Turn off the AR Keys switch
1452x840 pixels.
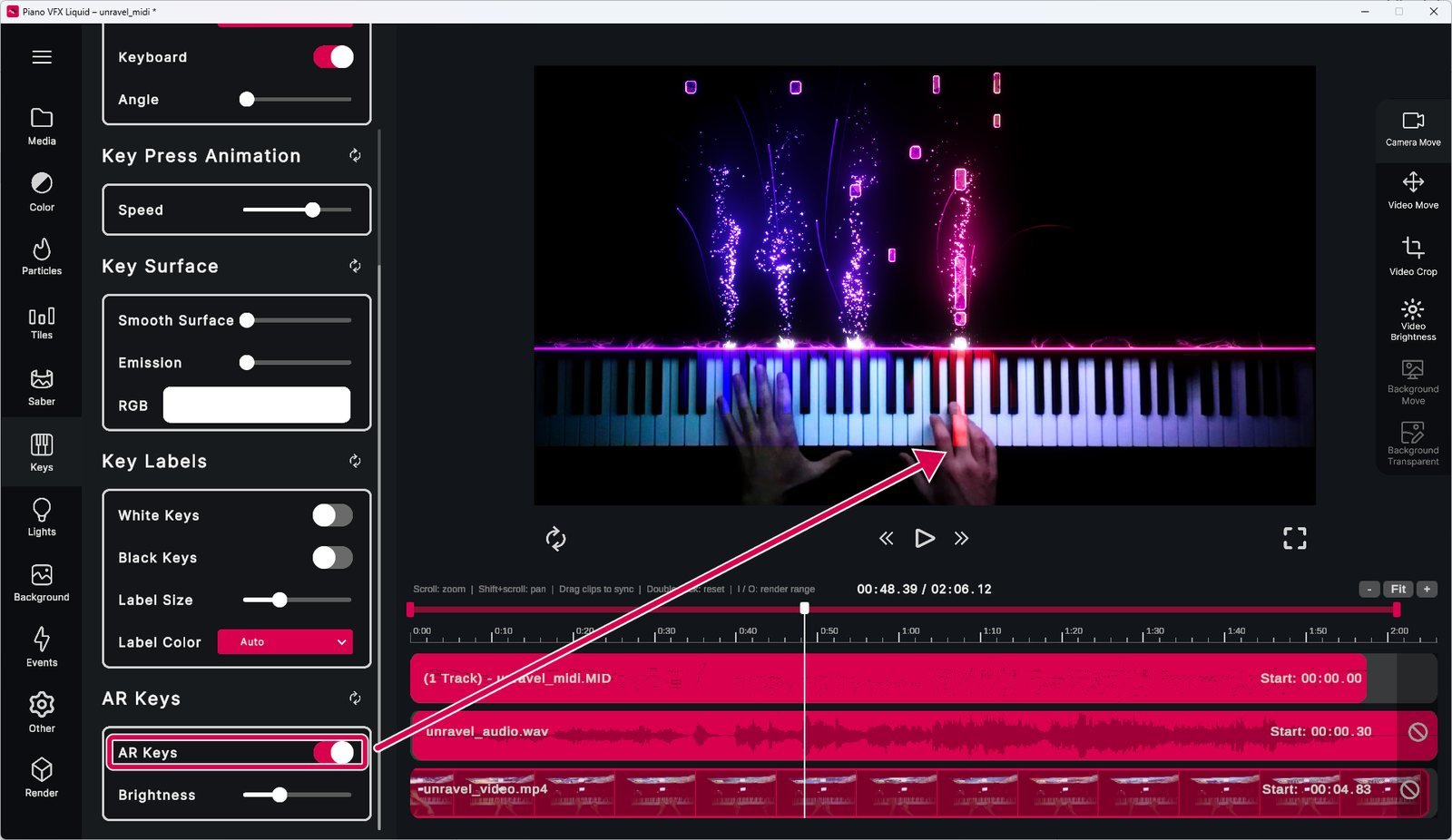pos(333,752)
